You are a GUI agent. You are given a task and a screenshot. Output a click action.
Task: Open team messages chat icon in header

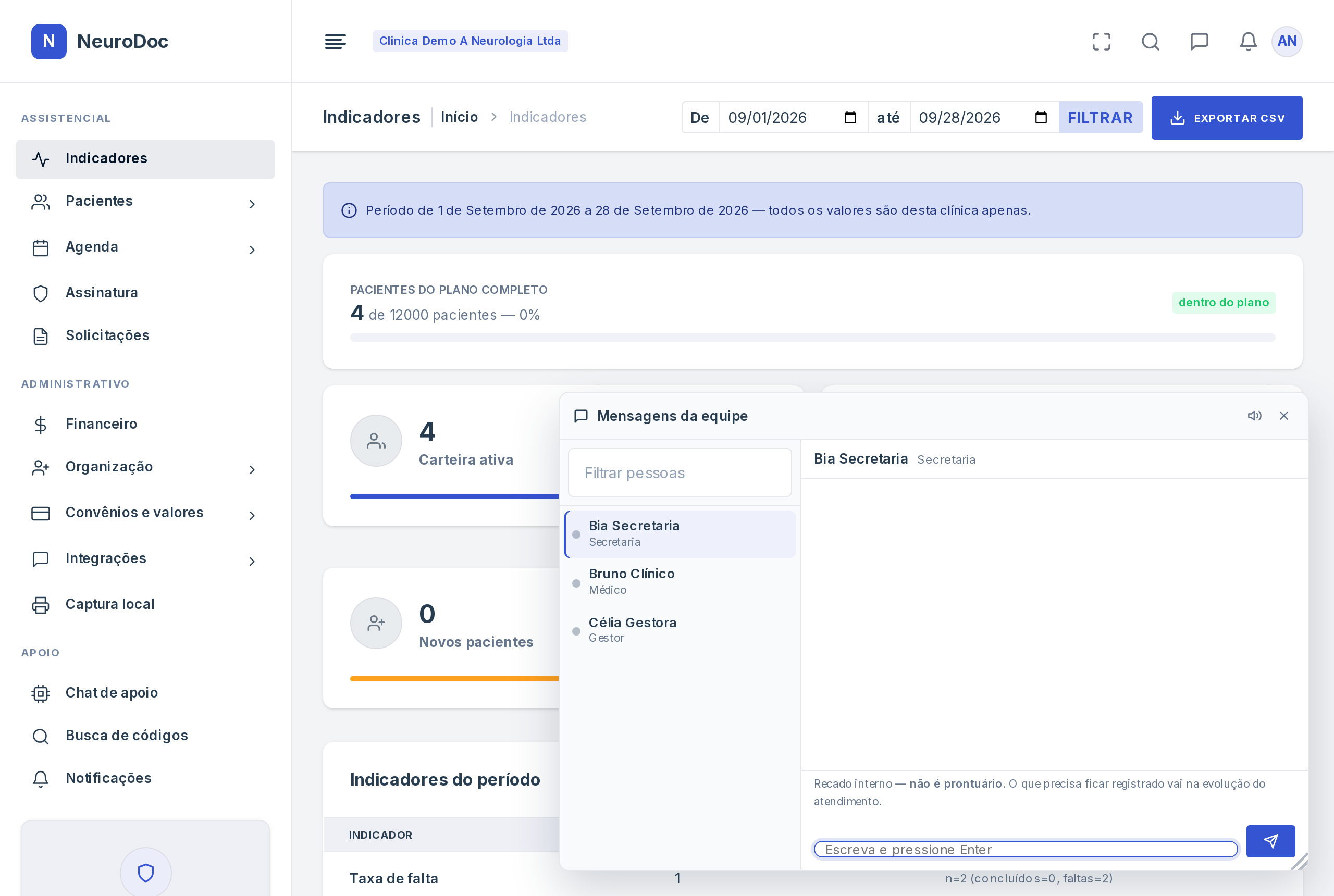[x=1199, y=41]
